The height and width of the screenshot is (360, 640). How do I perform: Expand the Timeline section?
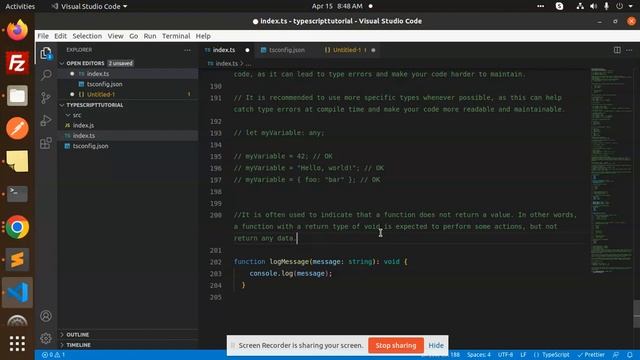(x=78, y=345)
